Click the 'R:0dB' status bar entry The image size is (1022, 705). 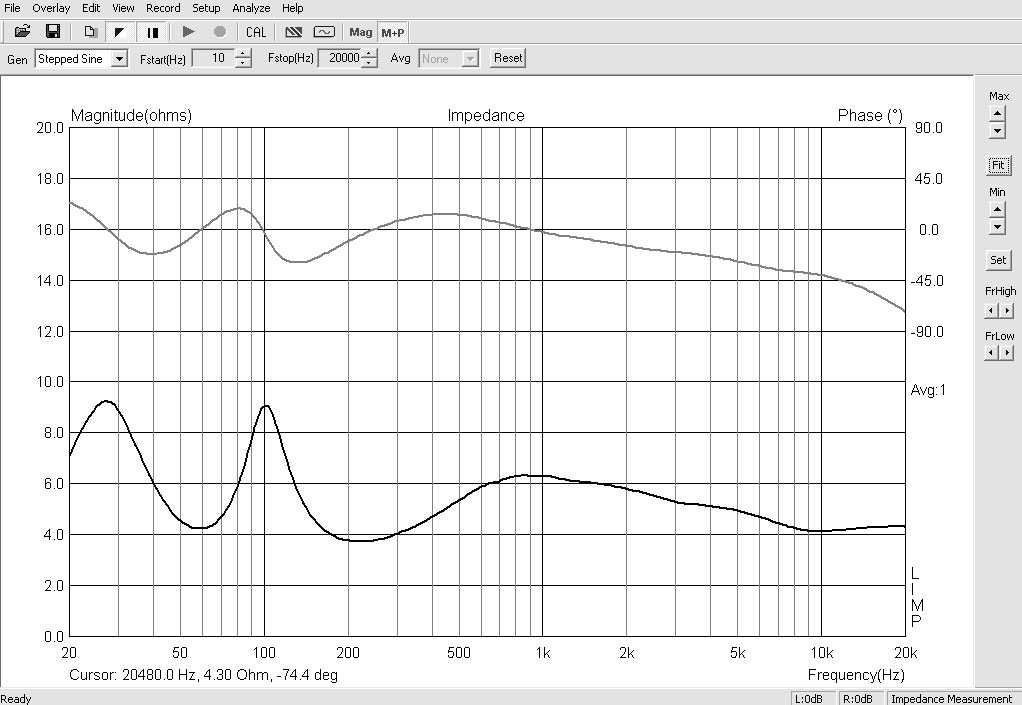858,698
